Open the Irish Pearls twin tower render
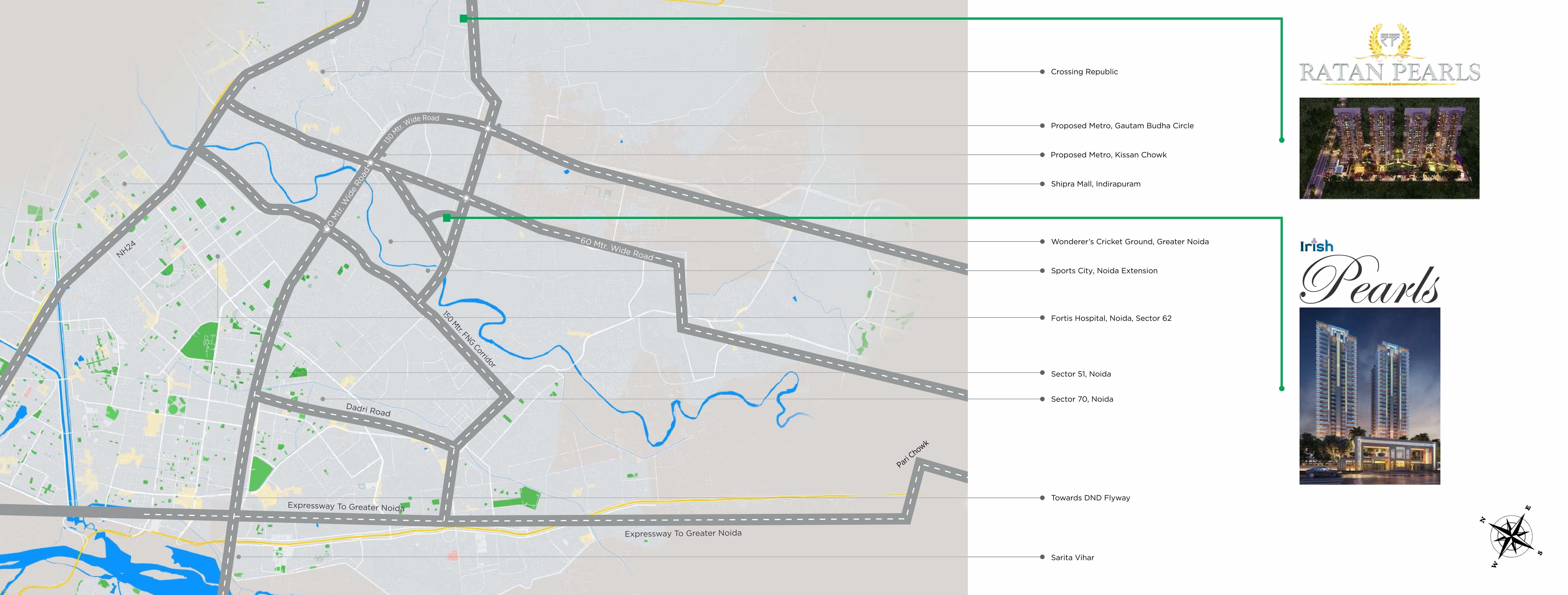1568x595 pixels. [1370, 396]
